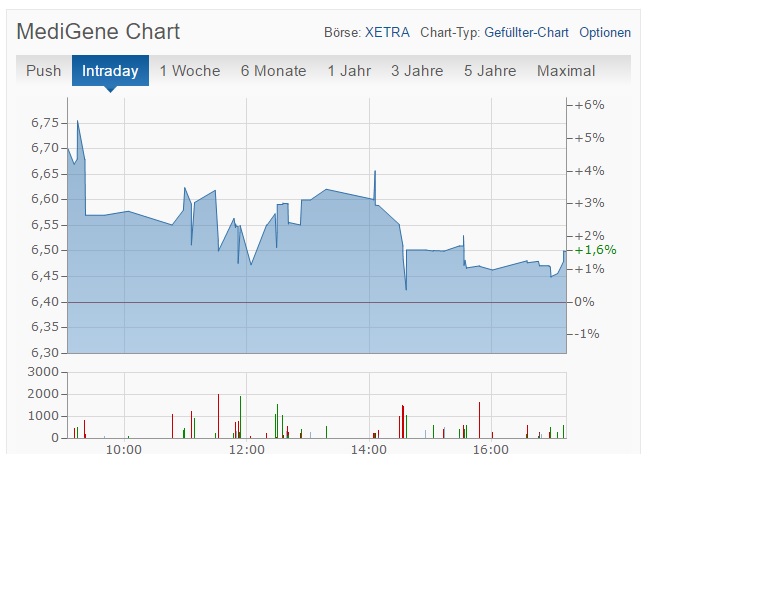768x614 pixels.
Task: Click the MediGene Chart heading
Action: pos(98,32)
